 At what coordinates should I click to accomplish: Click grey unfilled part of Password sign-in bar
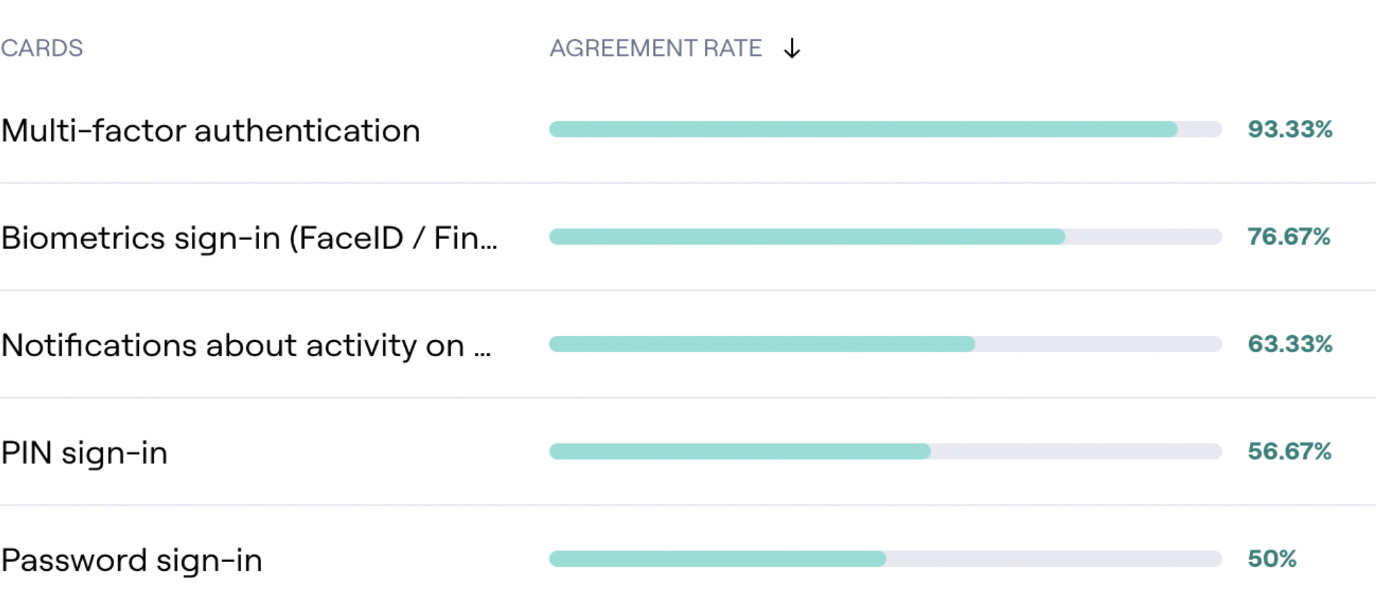1054,559
